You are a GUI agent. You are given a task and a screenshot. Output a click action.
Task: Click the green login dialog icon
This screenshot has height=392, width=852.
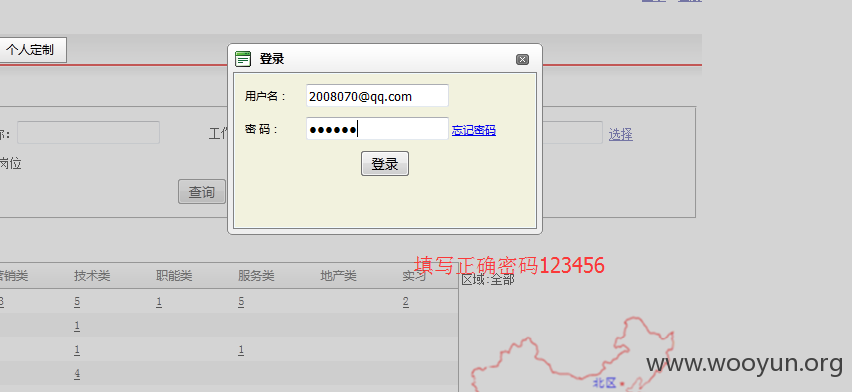point(243,59)
